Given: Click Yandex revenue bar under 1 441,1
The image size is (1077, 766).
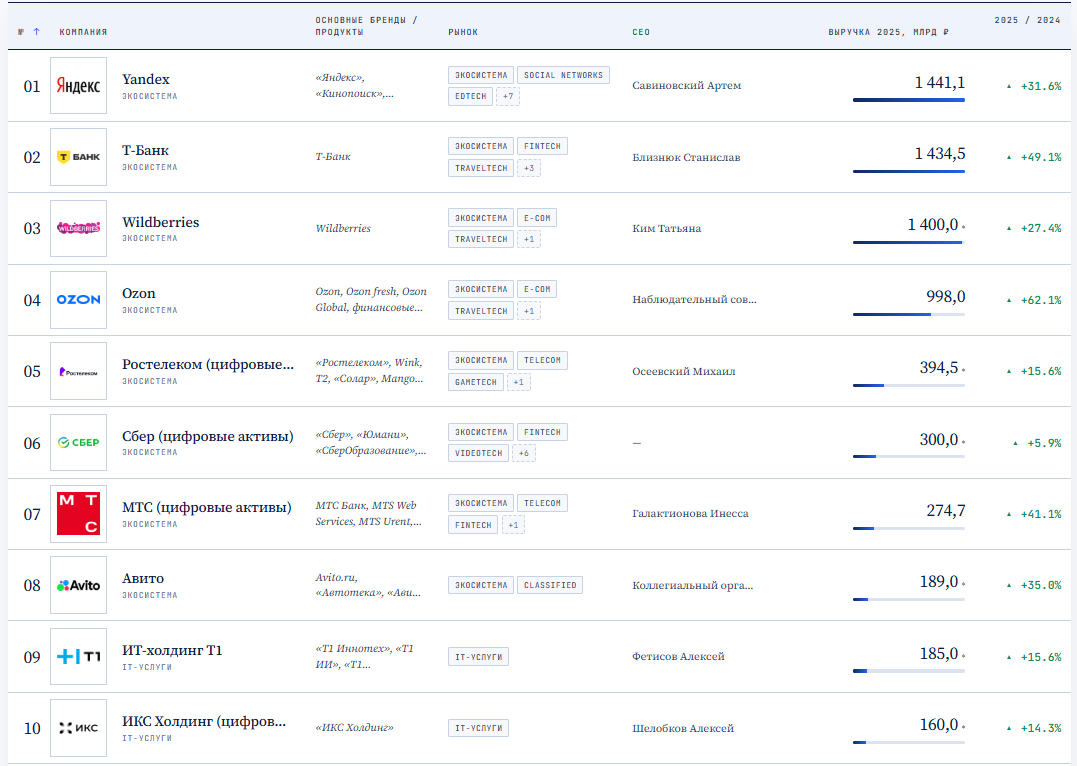Looking at the screenshot, I should tap(909, 100).
